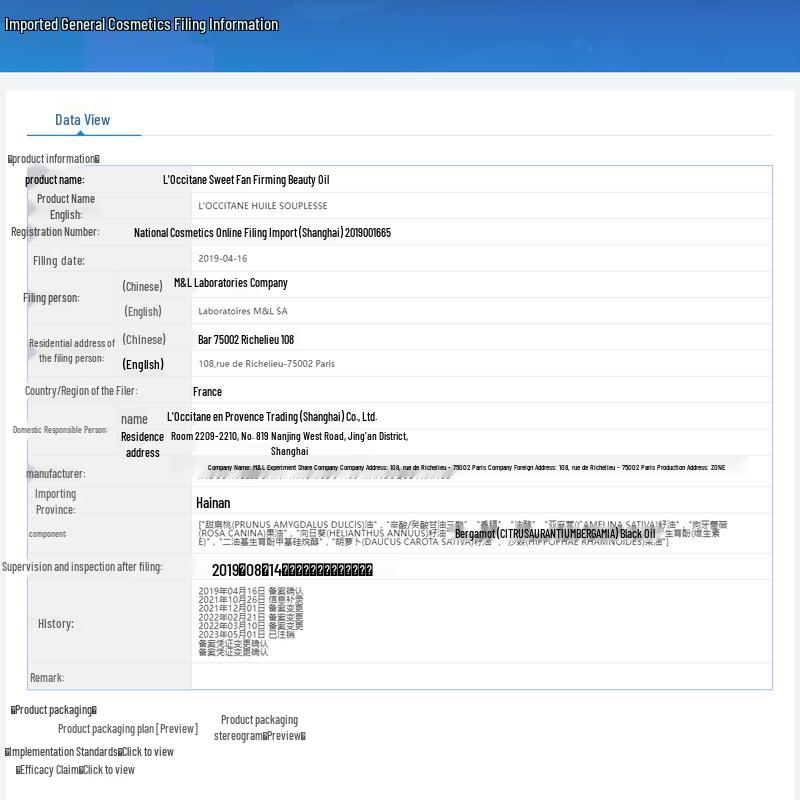The image size is (800, 800).
Task: Click the L'OCCITANE HUILE SOUPLESSE English name
Action: (x=263, y=206)
